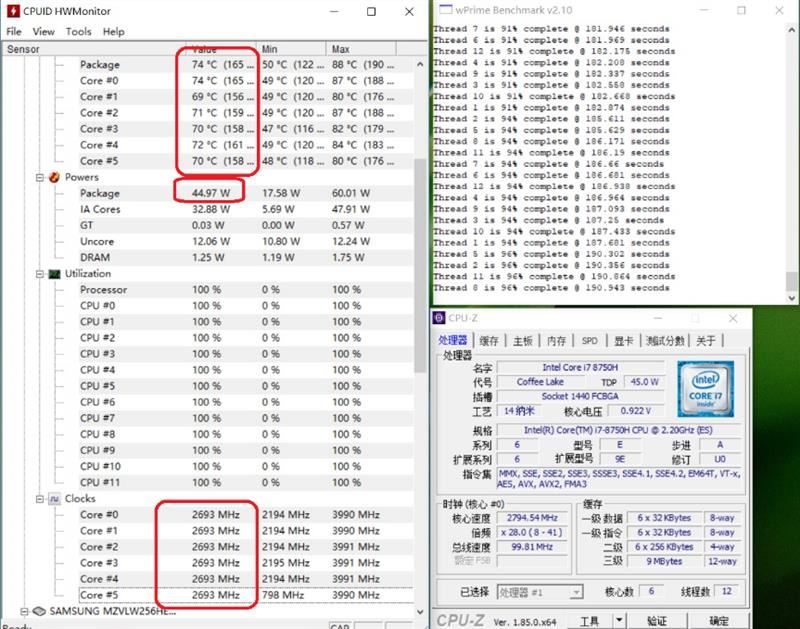
Task: Open the 测试分数 tab in CPU-Z
Action: [665, 341]
